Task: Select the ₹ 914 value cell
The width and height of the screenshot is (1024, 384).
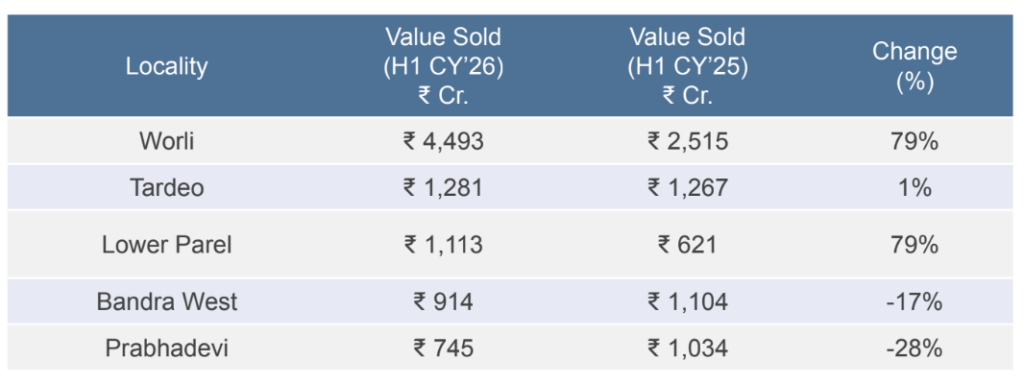Action: (x=443, y=302)
